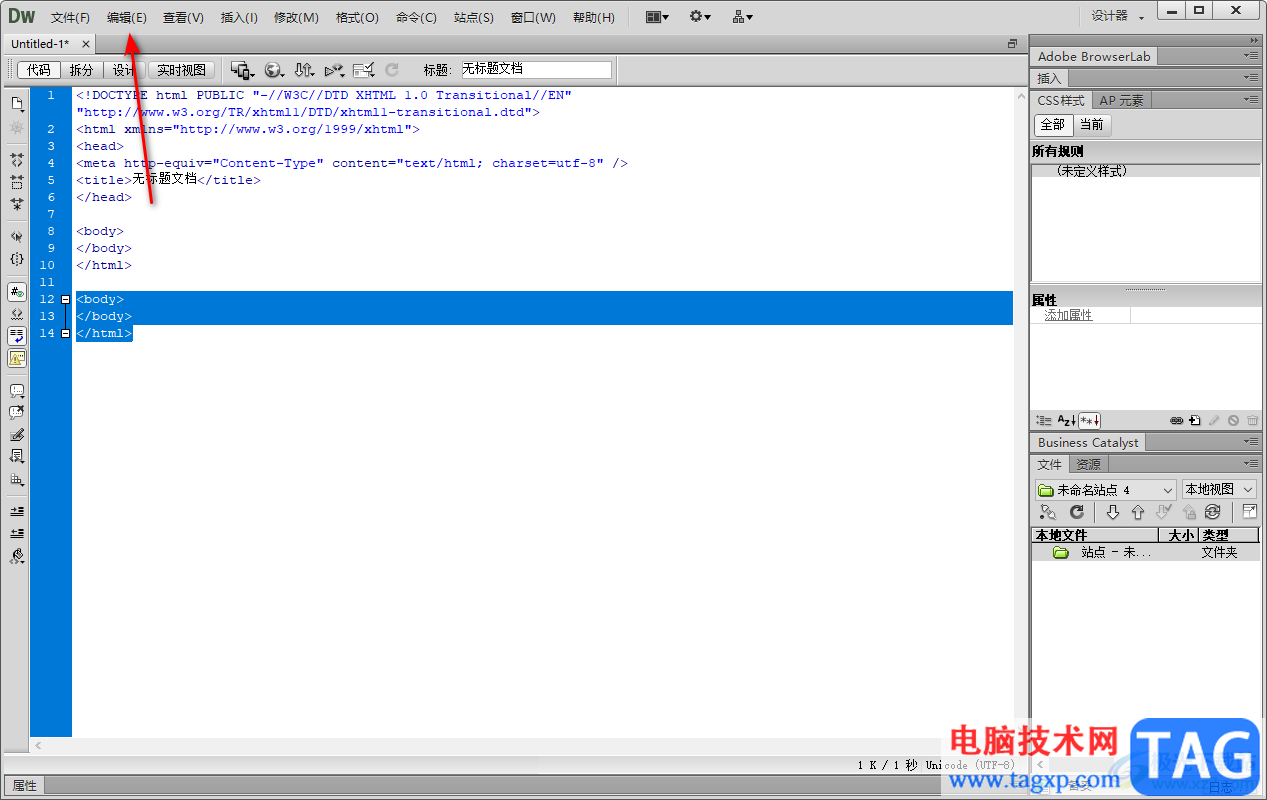Open Extend Dreamweaver gear dropdown
The image size is (1267, 800).
point(700,17)
